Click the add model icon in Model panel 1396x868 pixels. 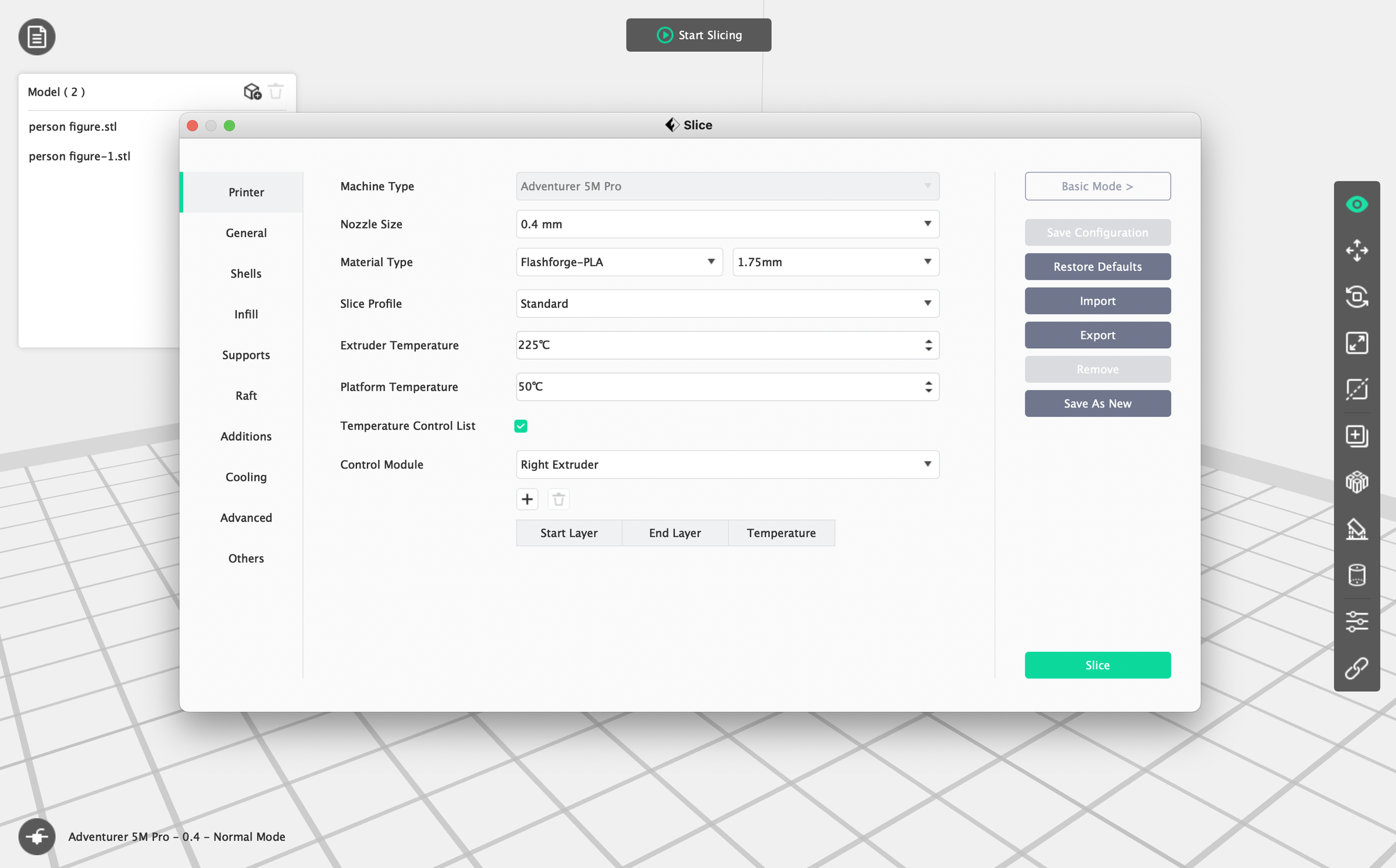[x=252, y=92]
